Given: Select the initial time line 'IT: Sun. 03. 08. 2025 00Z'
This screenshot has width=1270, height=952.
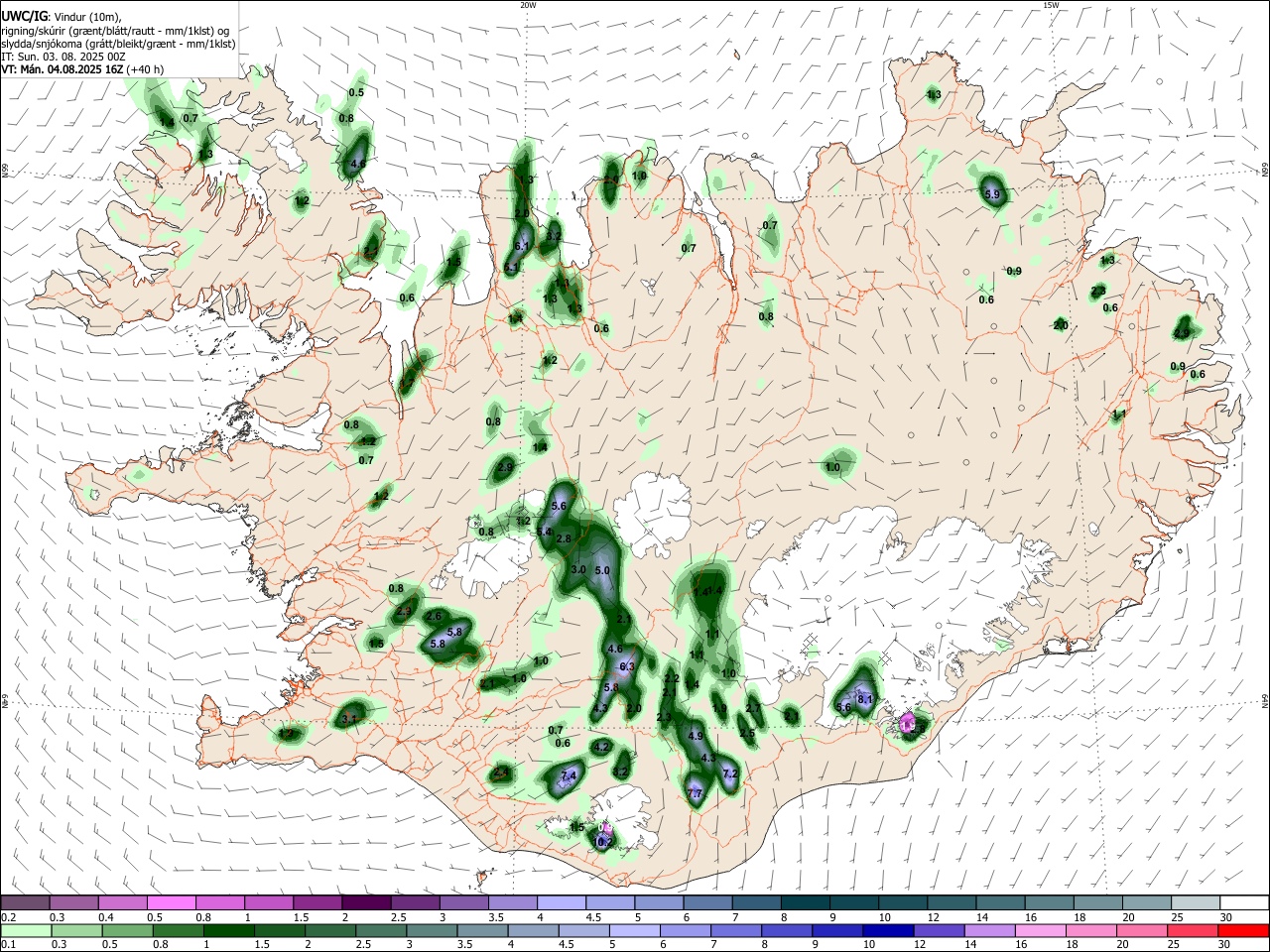Looking at the screenshot, I should [x=63, y=57].
